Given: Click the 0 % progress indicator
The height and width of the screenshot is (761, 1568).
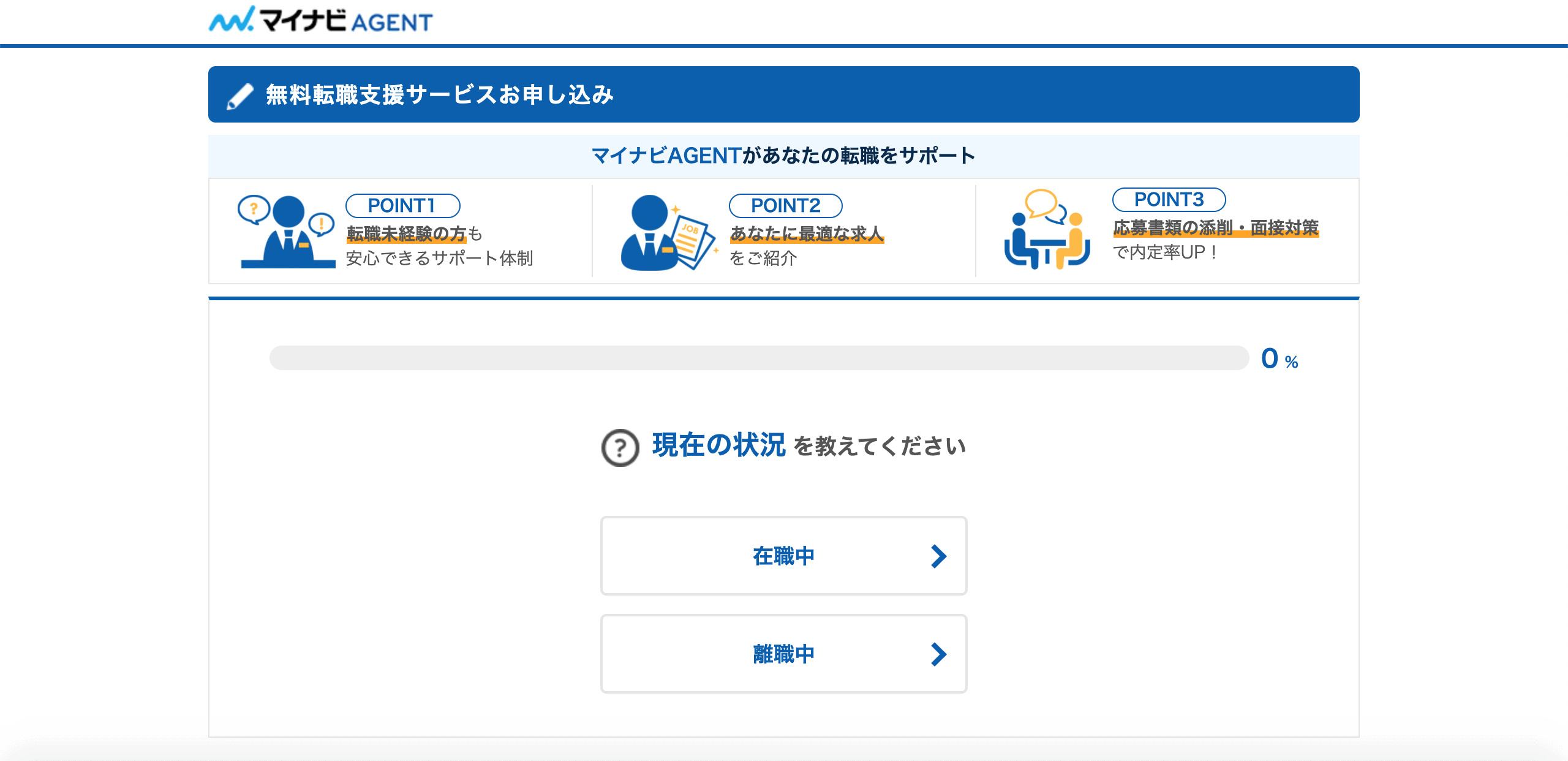Looking at the screenshot, I should [x=1279, y=359].
